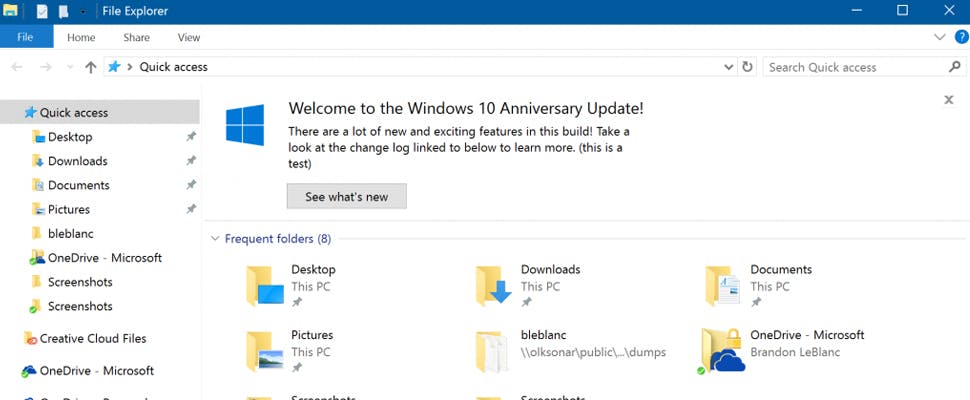This screenshot has height=400, width=970.
Task: Click the Pictures label in Frequent folders
Action: (x=312, y=335)
